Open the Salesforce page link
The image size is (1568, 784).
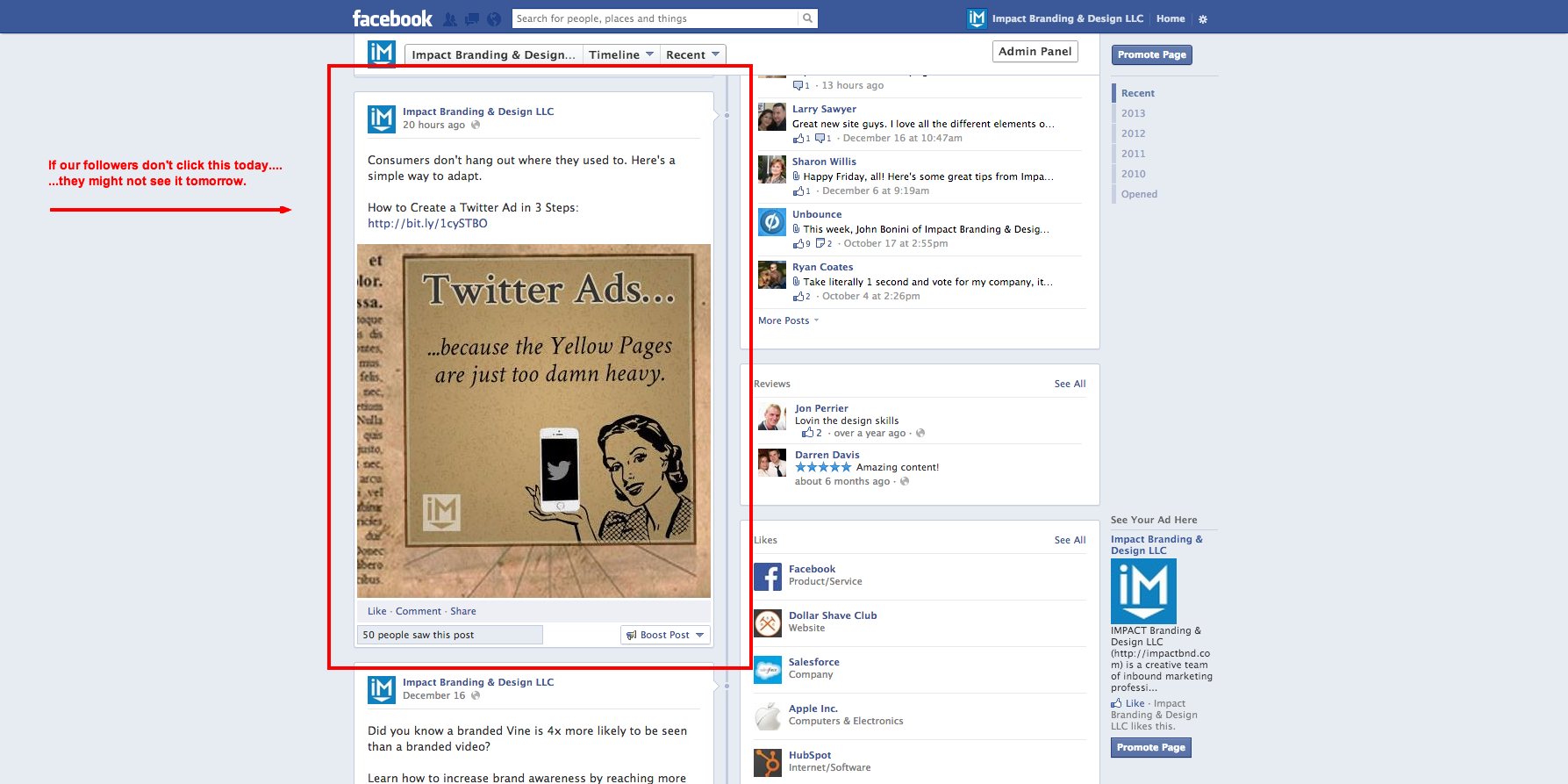814,662
